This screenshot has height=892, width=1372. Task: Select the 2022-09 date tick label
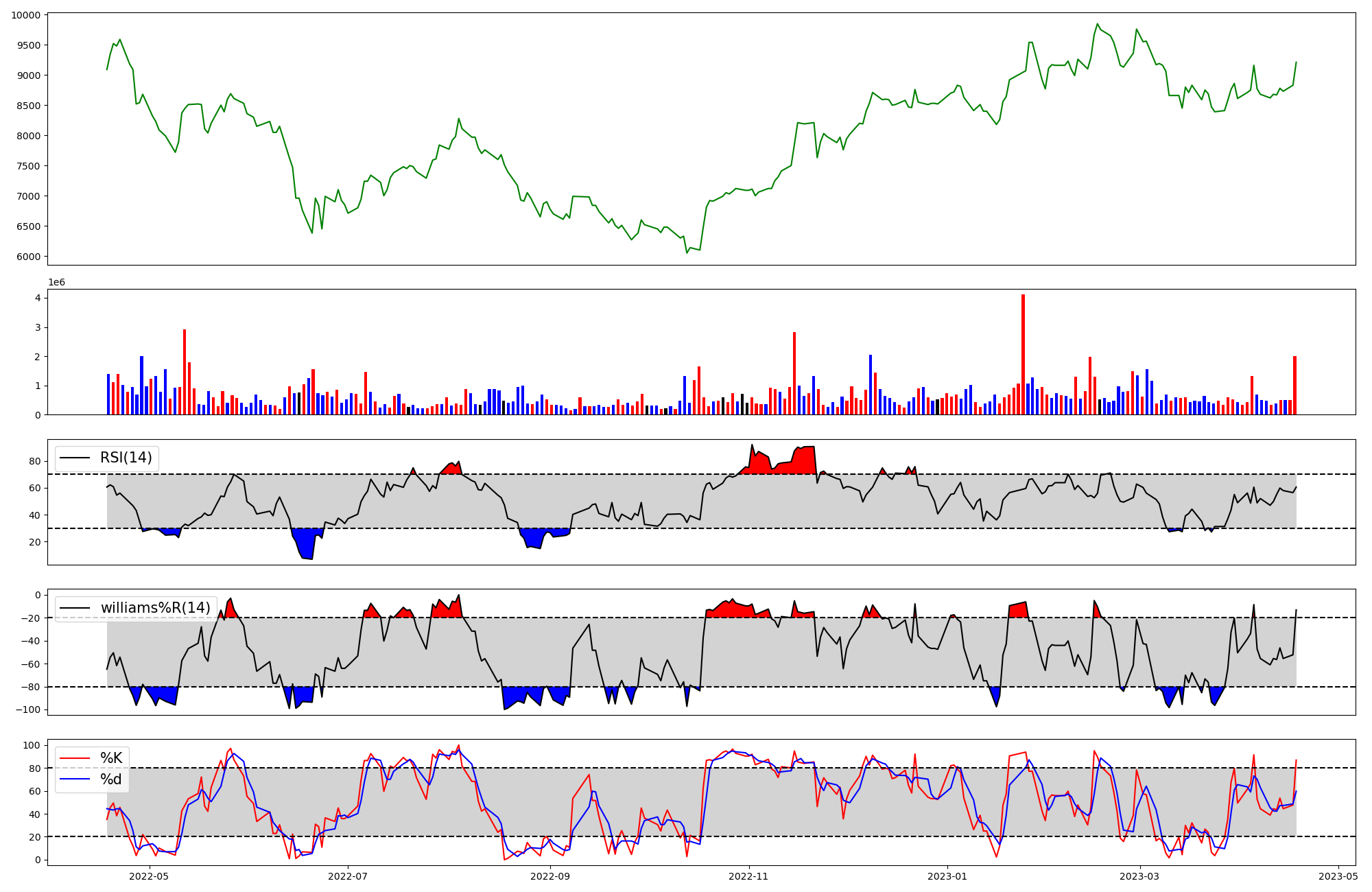pyautogui.click(x=550, y=876)
